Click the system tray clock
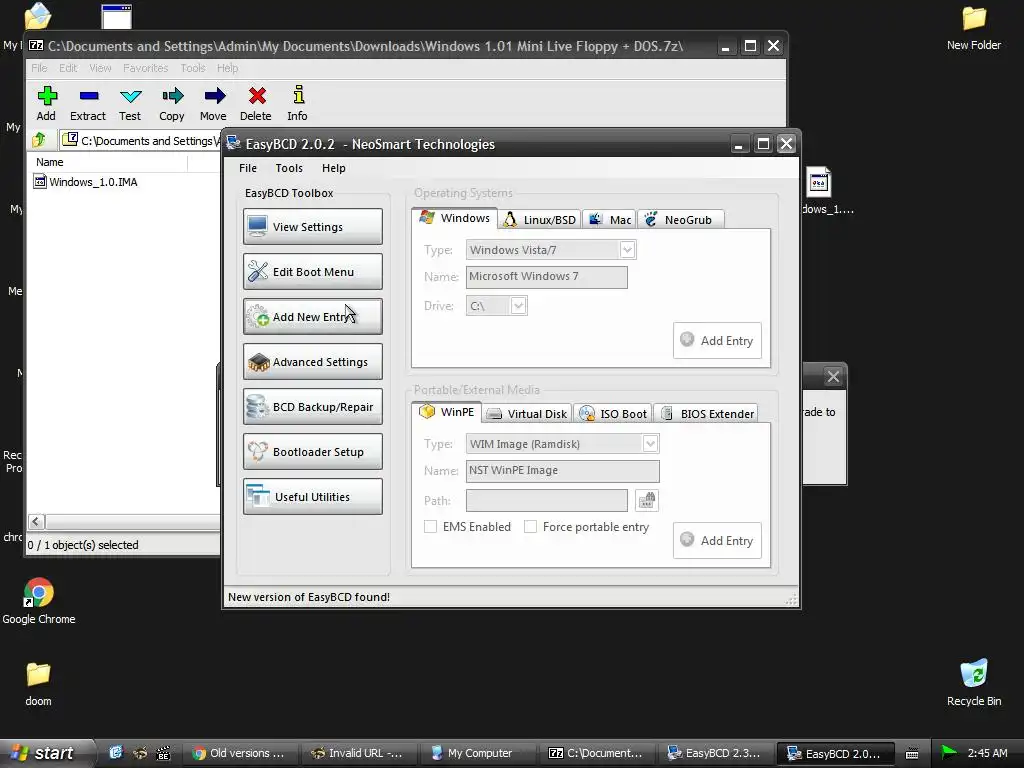This screenshot has height=768, width=1024. [987, 753]
